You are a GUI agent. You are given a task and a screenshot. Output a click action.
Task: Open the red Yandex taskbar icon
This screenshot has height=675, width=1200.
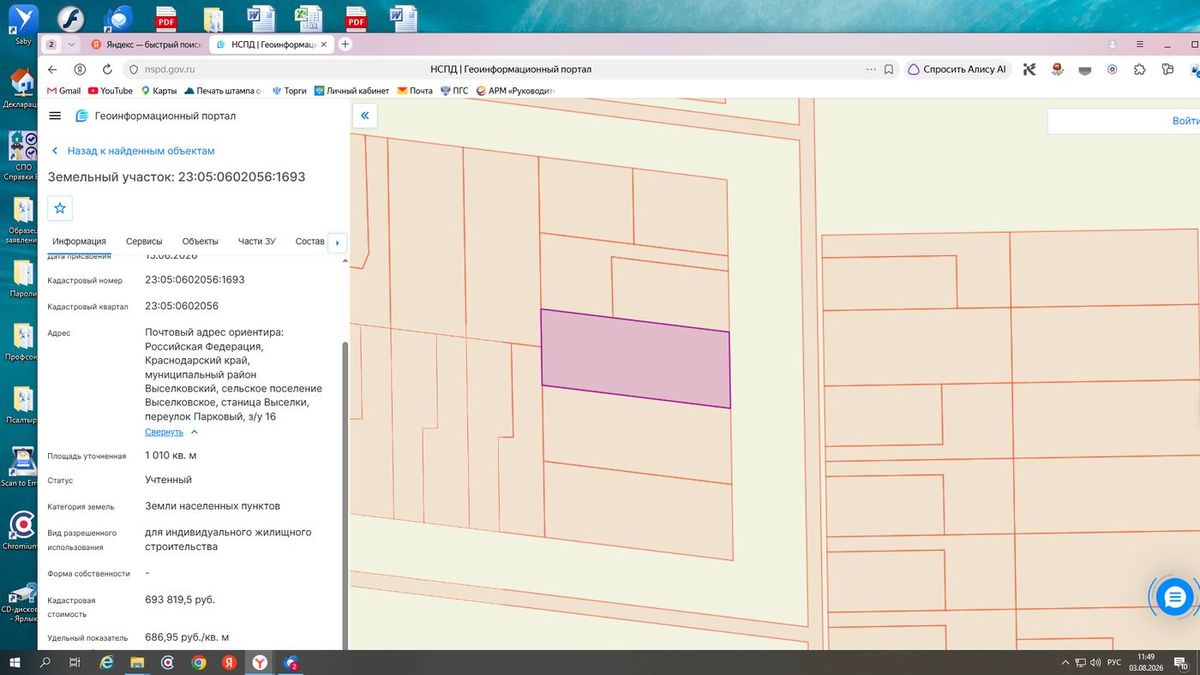click(x=229, y=662)
